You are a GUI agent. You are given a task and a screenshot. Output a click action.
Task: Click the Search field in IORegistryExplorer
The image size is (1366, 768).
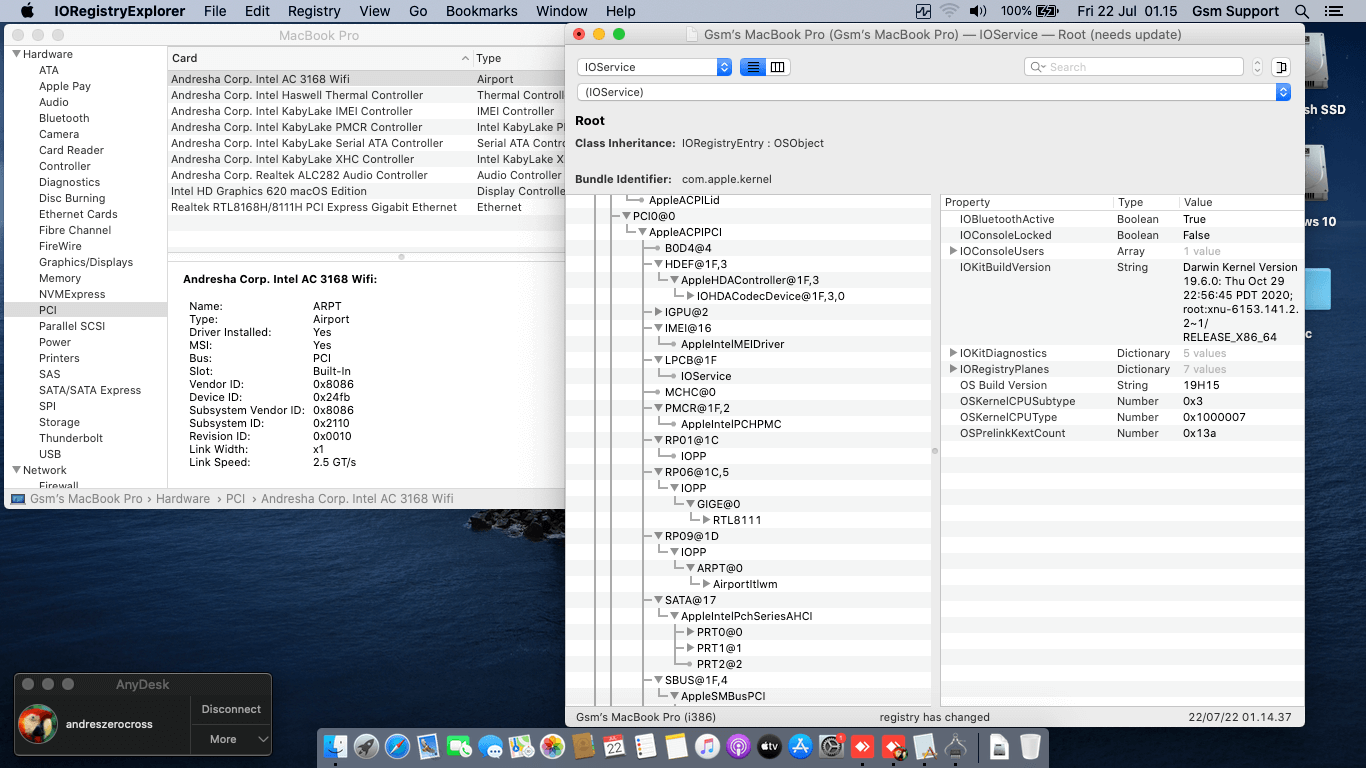[x=1135, y=67]
